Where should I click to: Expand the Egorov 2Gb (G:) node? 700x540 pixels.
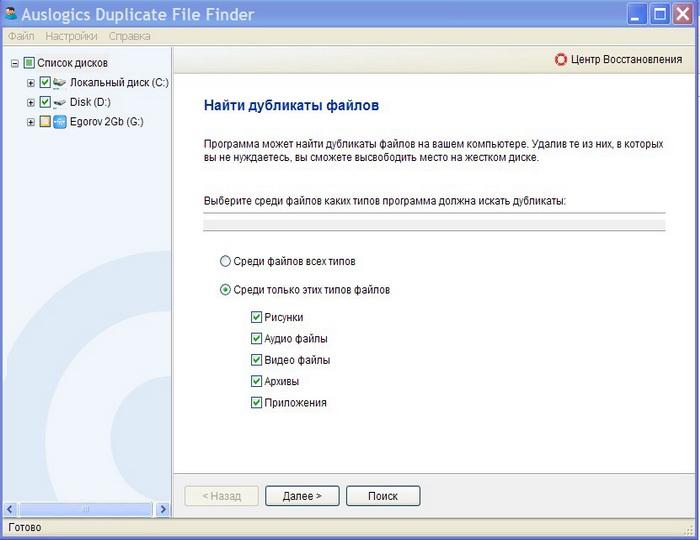coord(30,122)
